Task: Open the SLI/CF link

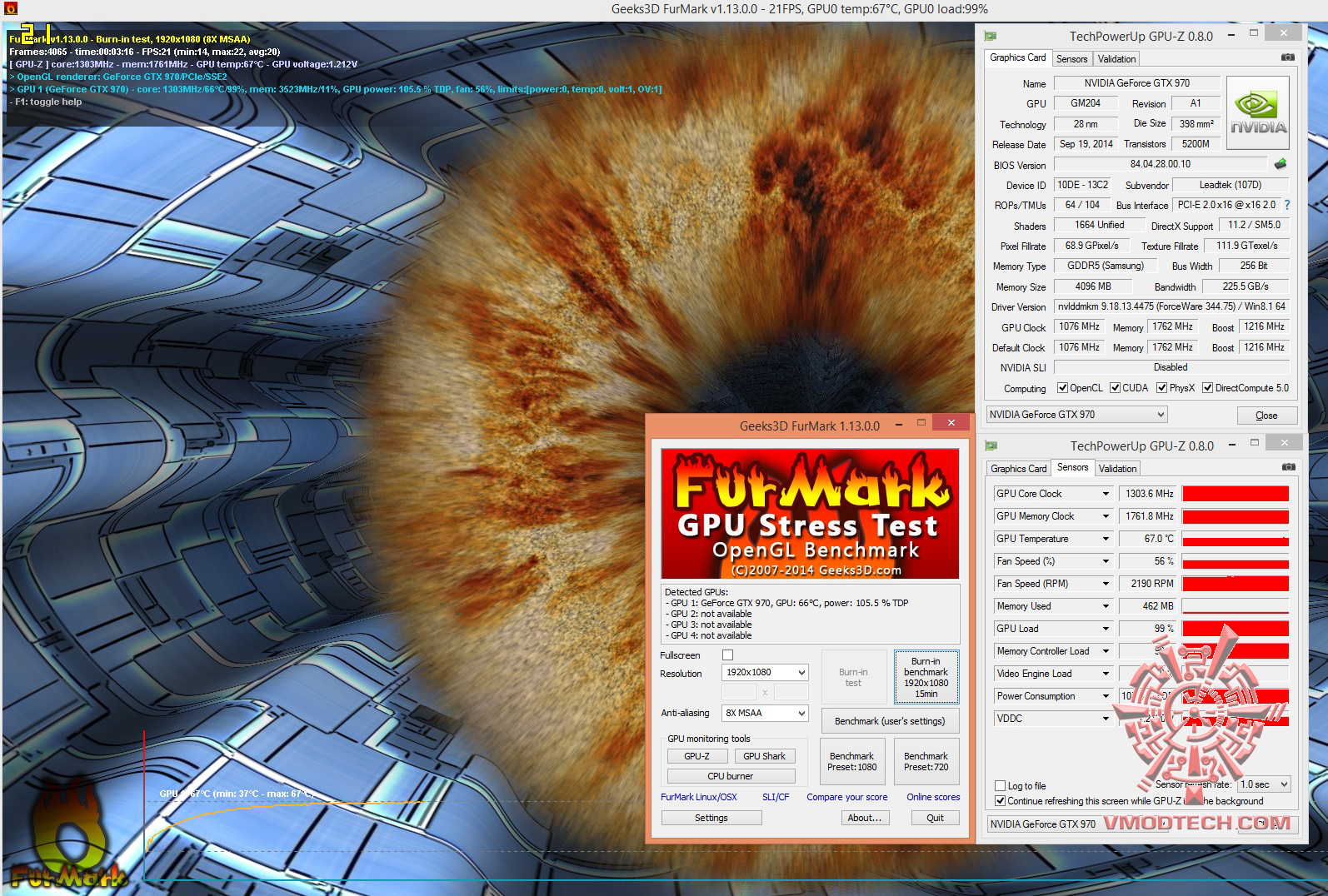Action: coord(776,797)
